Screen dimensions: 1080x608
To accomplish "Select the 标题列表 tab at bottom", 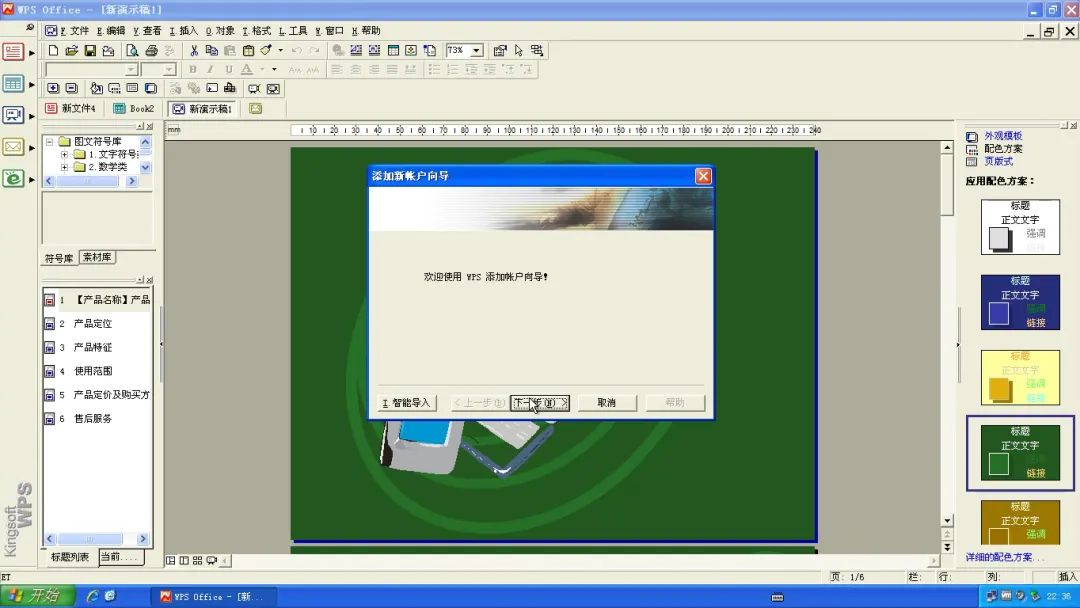I will 70,557.
